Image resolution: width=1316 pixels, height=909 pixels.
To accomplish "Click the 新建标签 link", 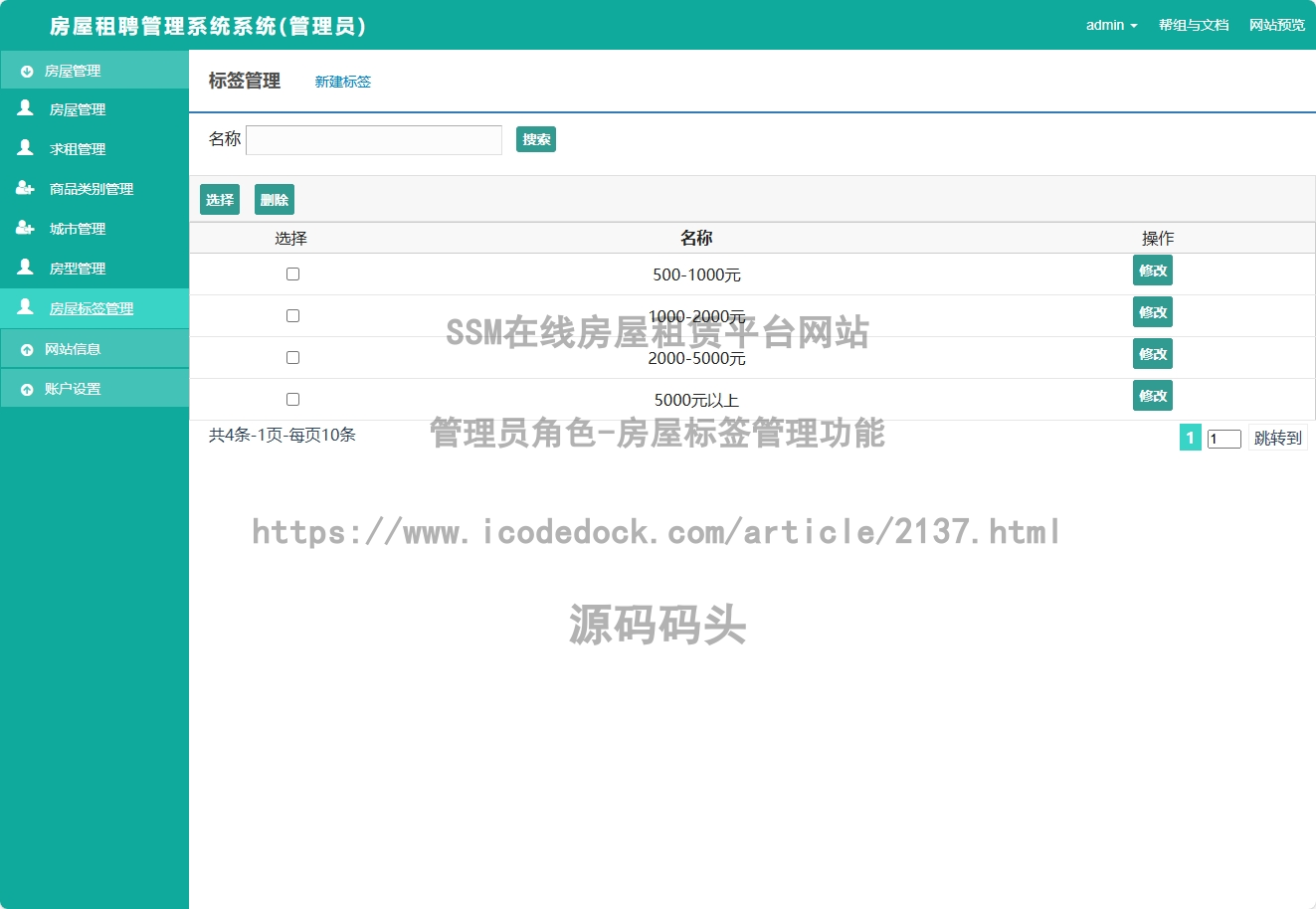I will [x=343, y=82].
